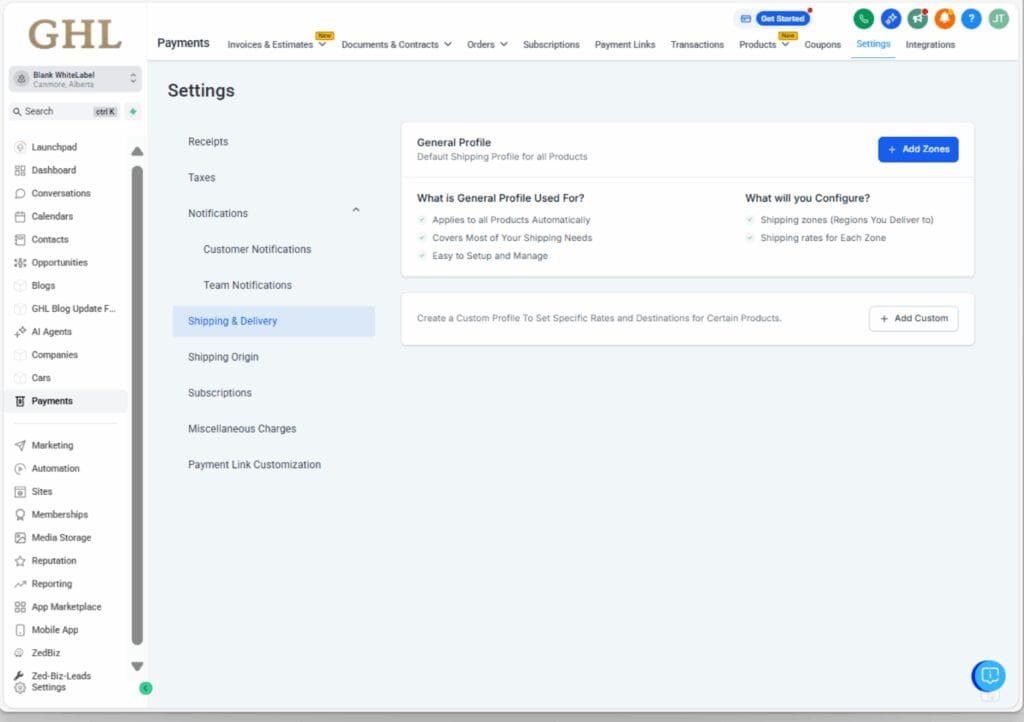
Task: Click the sidebar search field
Action: 60,112
